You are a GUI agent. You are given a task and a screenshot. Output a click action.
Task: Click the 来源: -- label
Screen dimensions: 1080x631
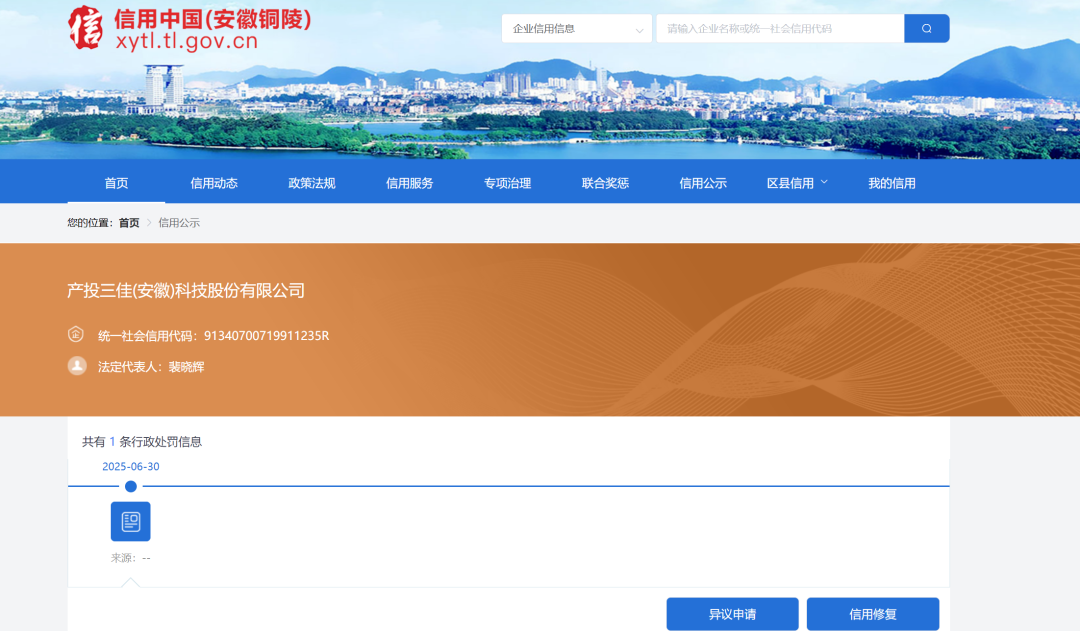coord(131,558)
